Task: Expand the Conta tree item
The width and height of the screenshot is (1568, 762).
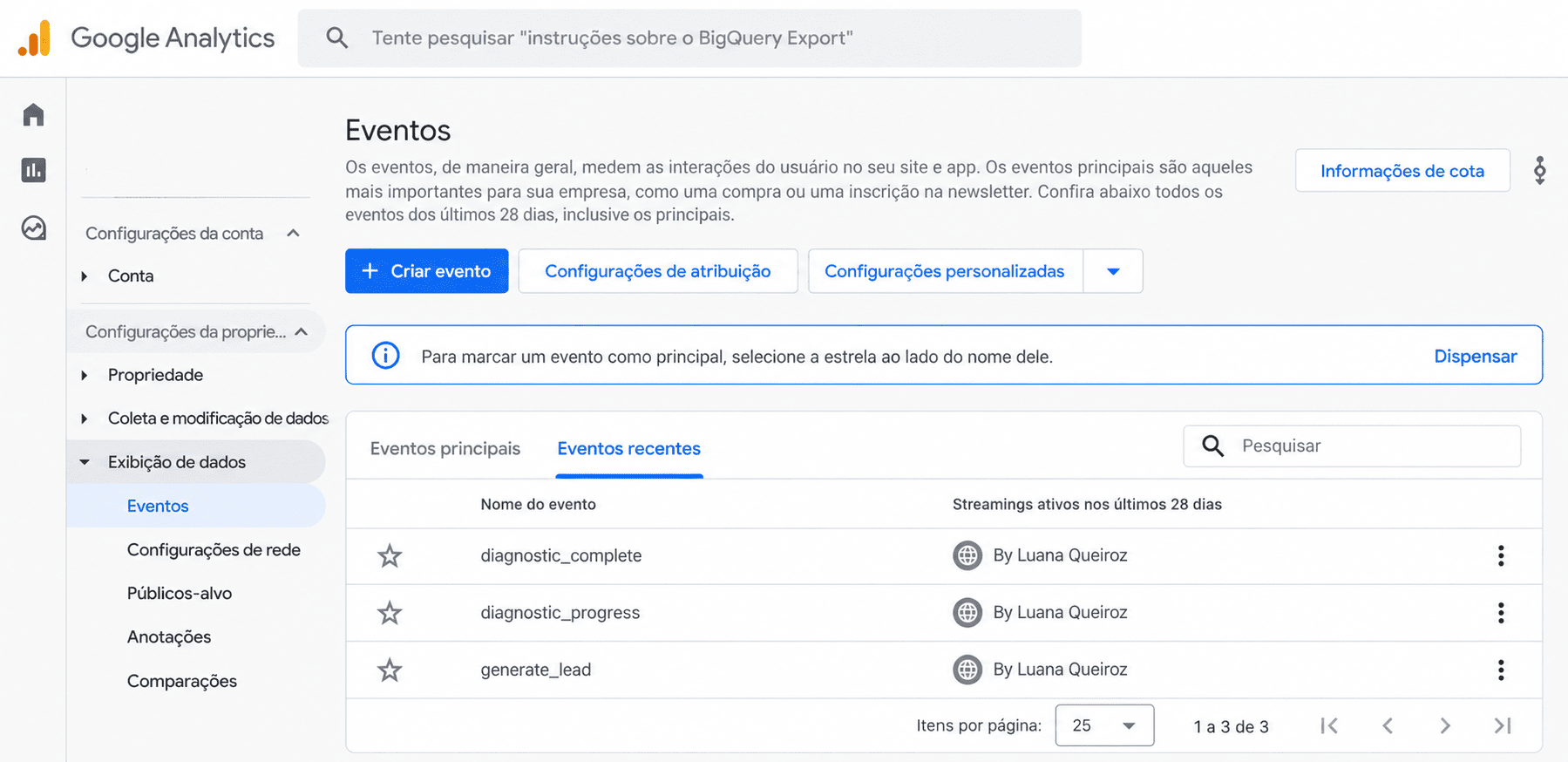Action: 85,276
